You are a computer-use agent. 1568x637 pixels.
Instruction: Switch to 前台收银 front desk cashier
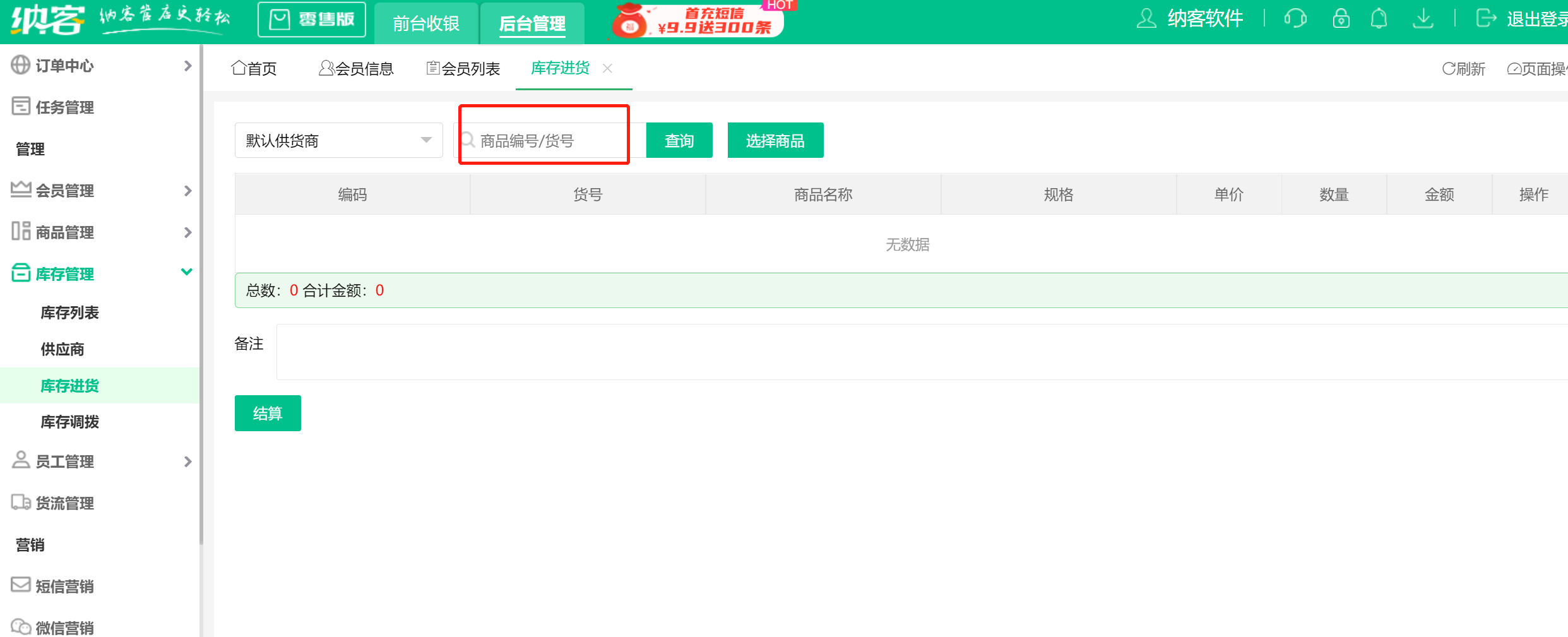[x=426, y=23]
